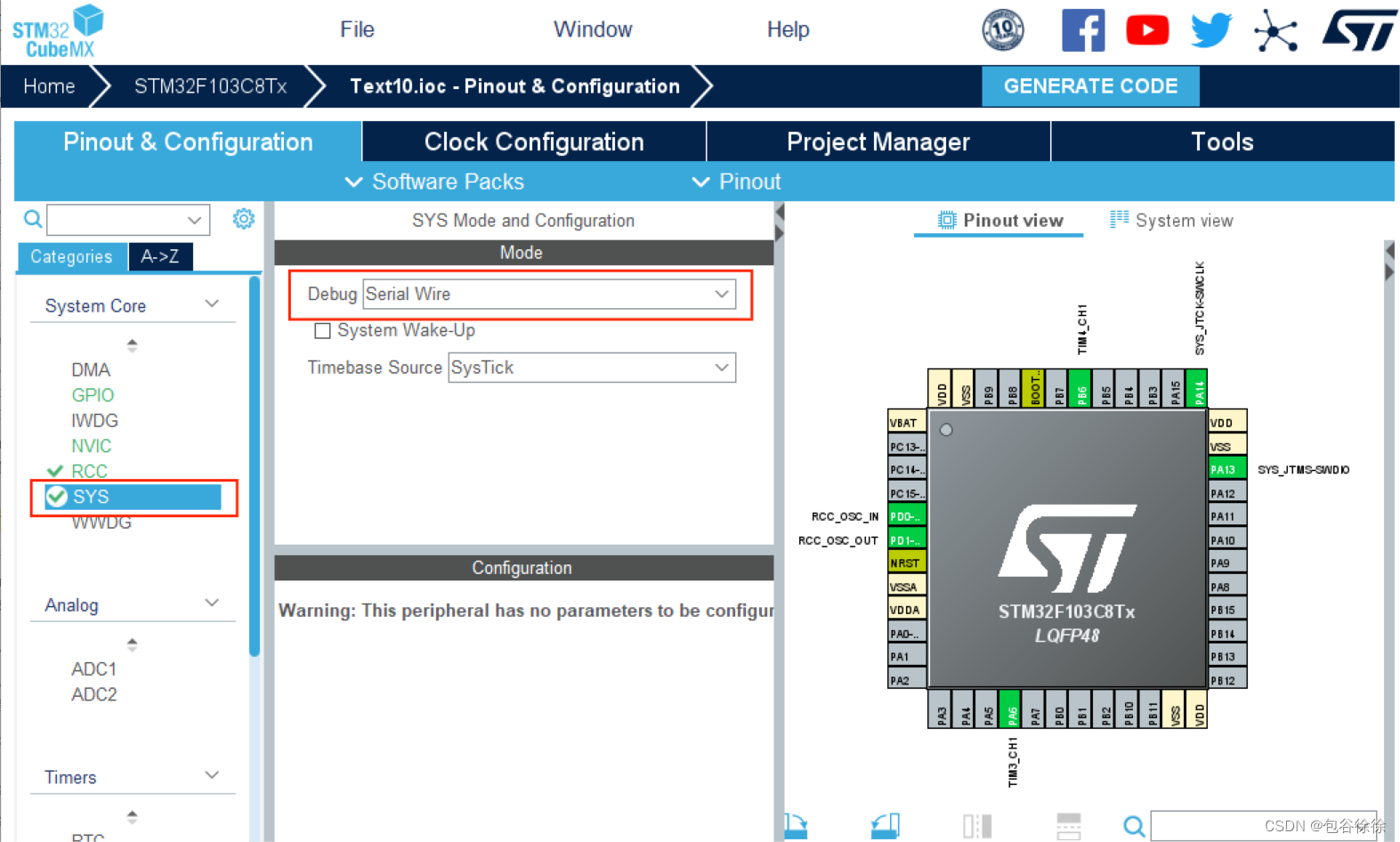
Task: Select pin PA6 on the chip
Action: click(x=1010, y=708)
